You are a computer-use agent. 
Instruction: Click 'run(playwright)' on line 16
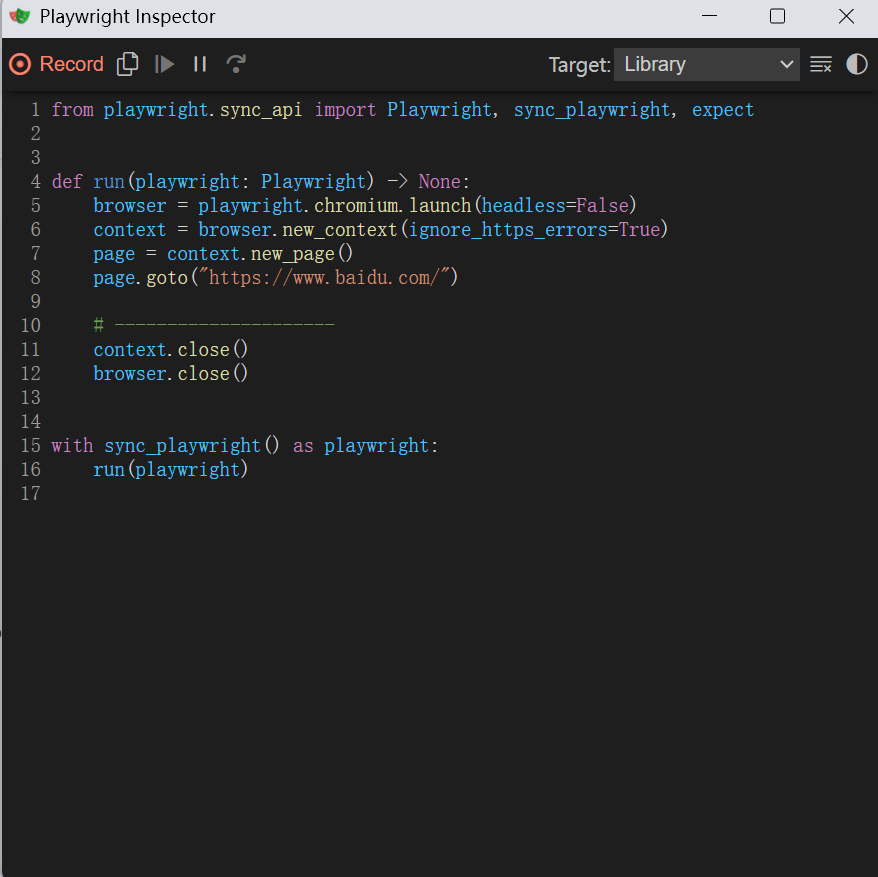pyautogui.click(x=170, y=469)
